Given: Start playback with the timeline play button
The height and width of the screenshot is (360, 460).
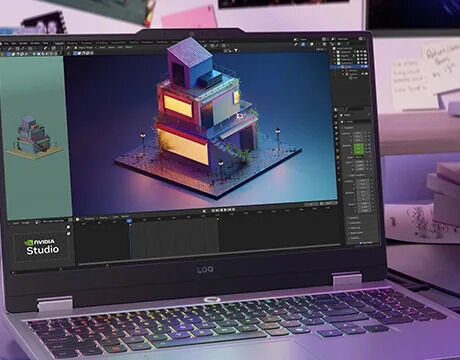Looking at the screenshot, I should pos(225,210).
